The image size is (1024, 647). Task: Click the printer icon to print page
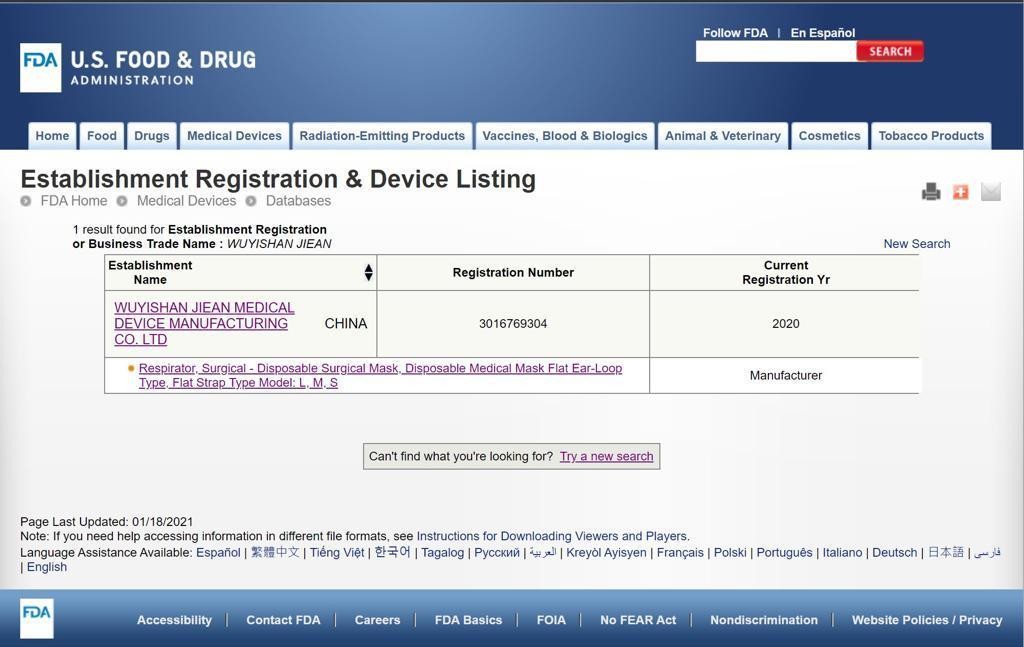click(x=931, y=192)
